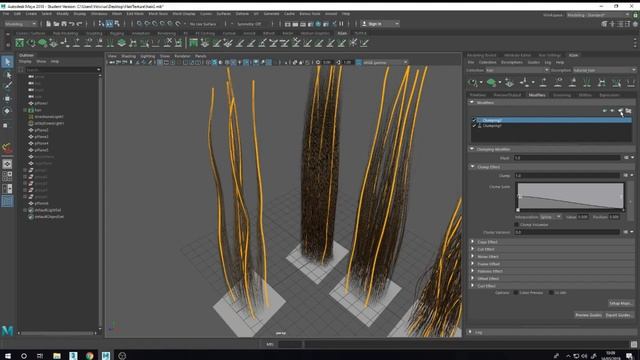Select by object type mode icon
The image size is (640, 360).
click(x=109, y=24)
